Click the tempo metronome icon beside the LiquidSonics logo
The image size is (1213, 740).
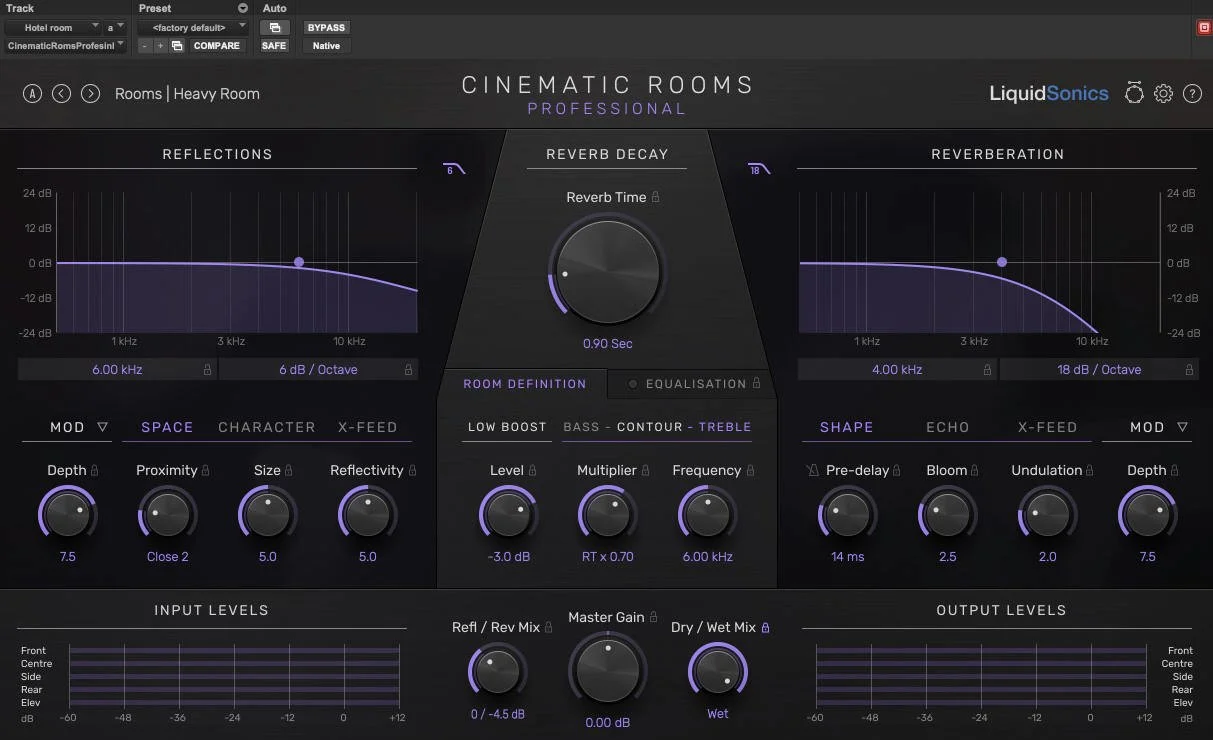(1134, 93)
